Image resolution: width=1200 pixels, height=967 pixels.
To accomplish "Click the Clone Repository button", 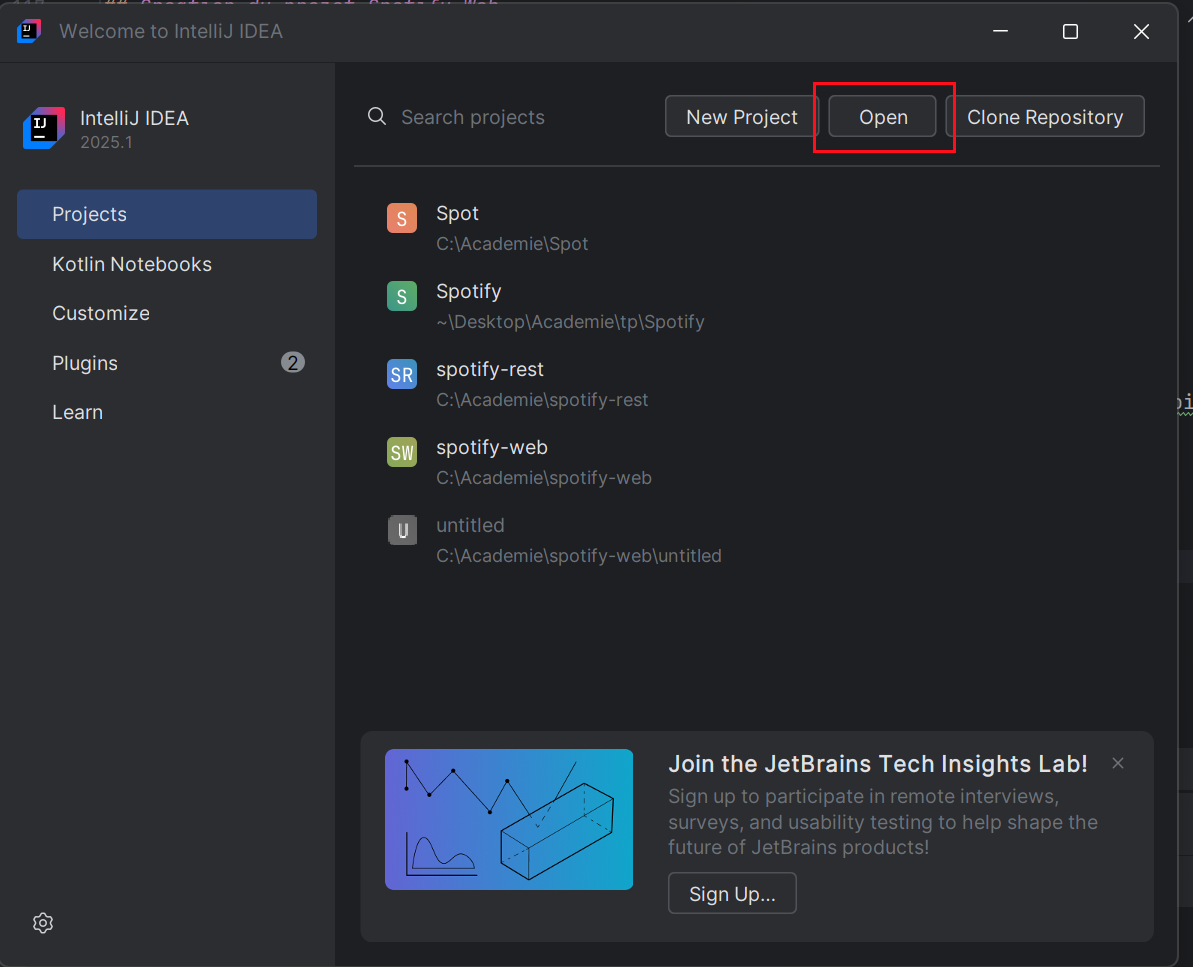I will (1045, 117).
